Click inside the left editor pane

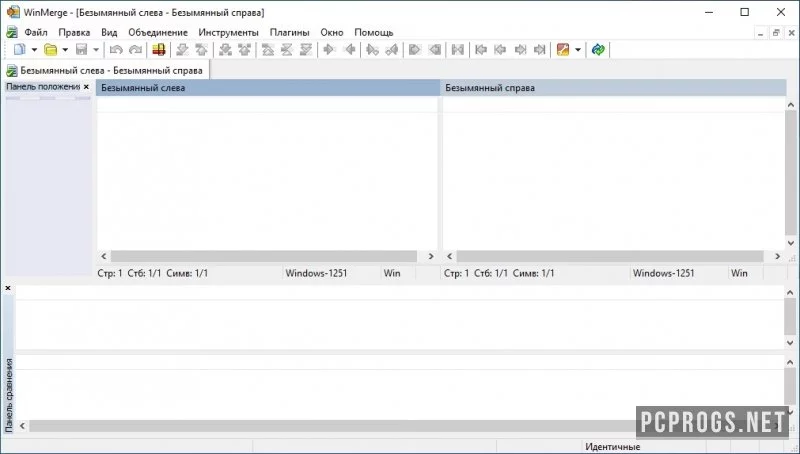[x=267, y=173]
